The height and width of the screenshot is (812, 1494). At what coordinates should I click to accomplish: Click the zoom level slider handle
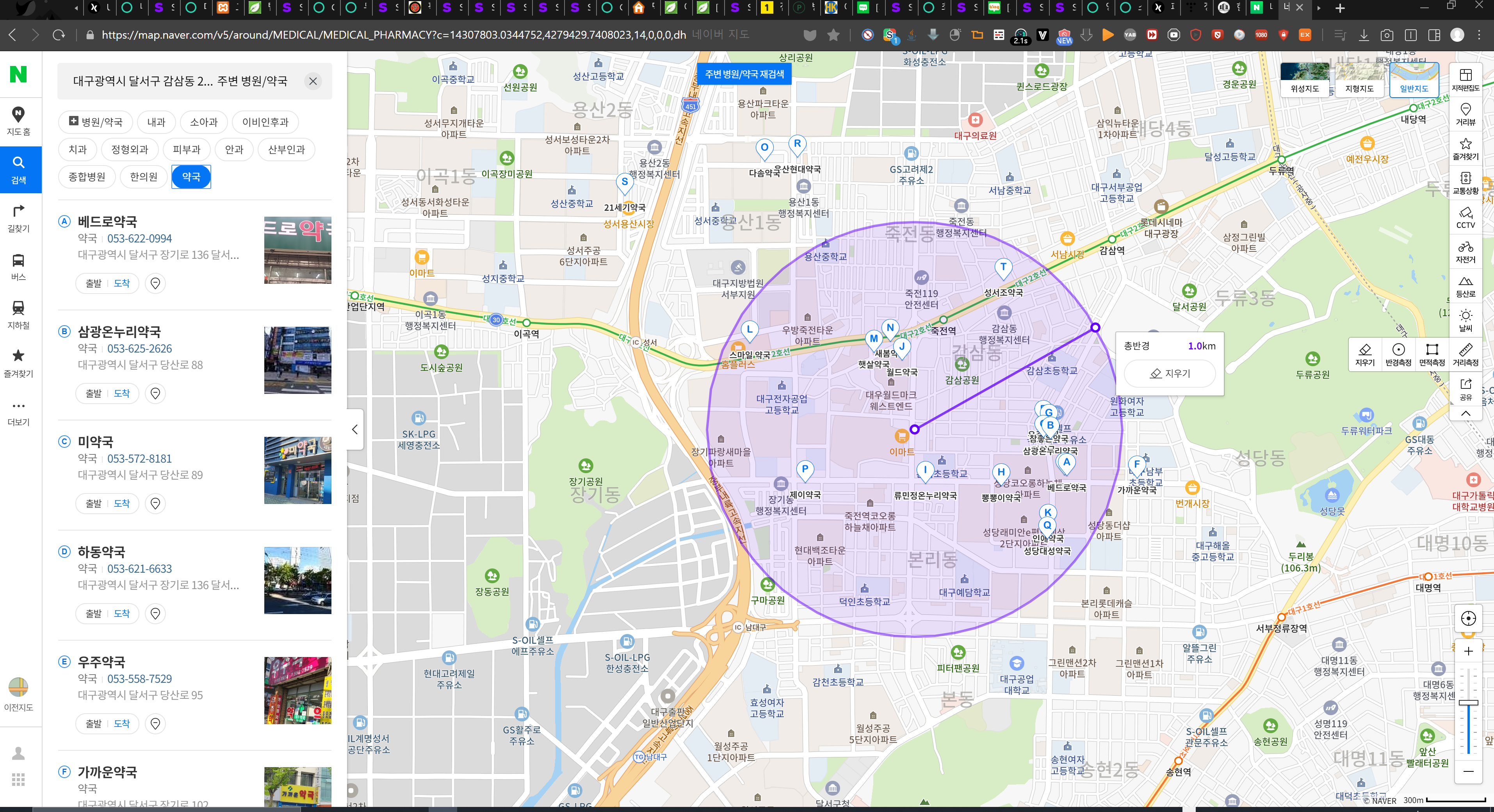(1468, 702)
